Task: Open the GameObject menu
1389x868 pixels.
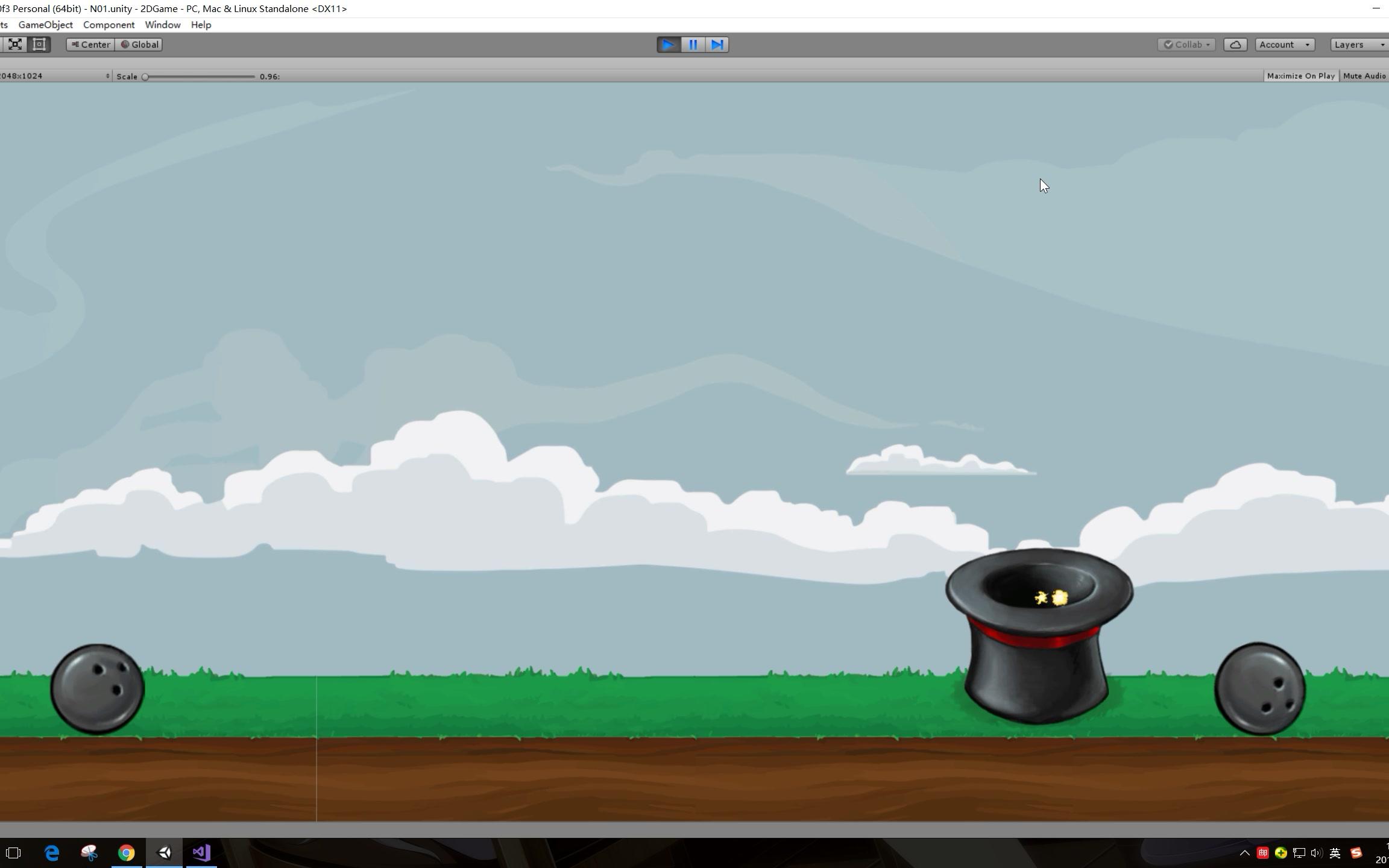Action: 46,25
